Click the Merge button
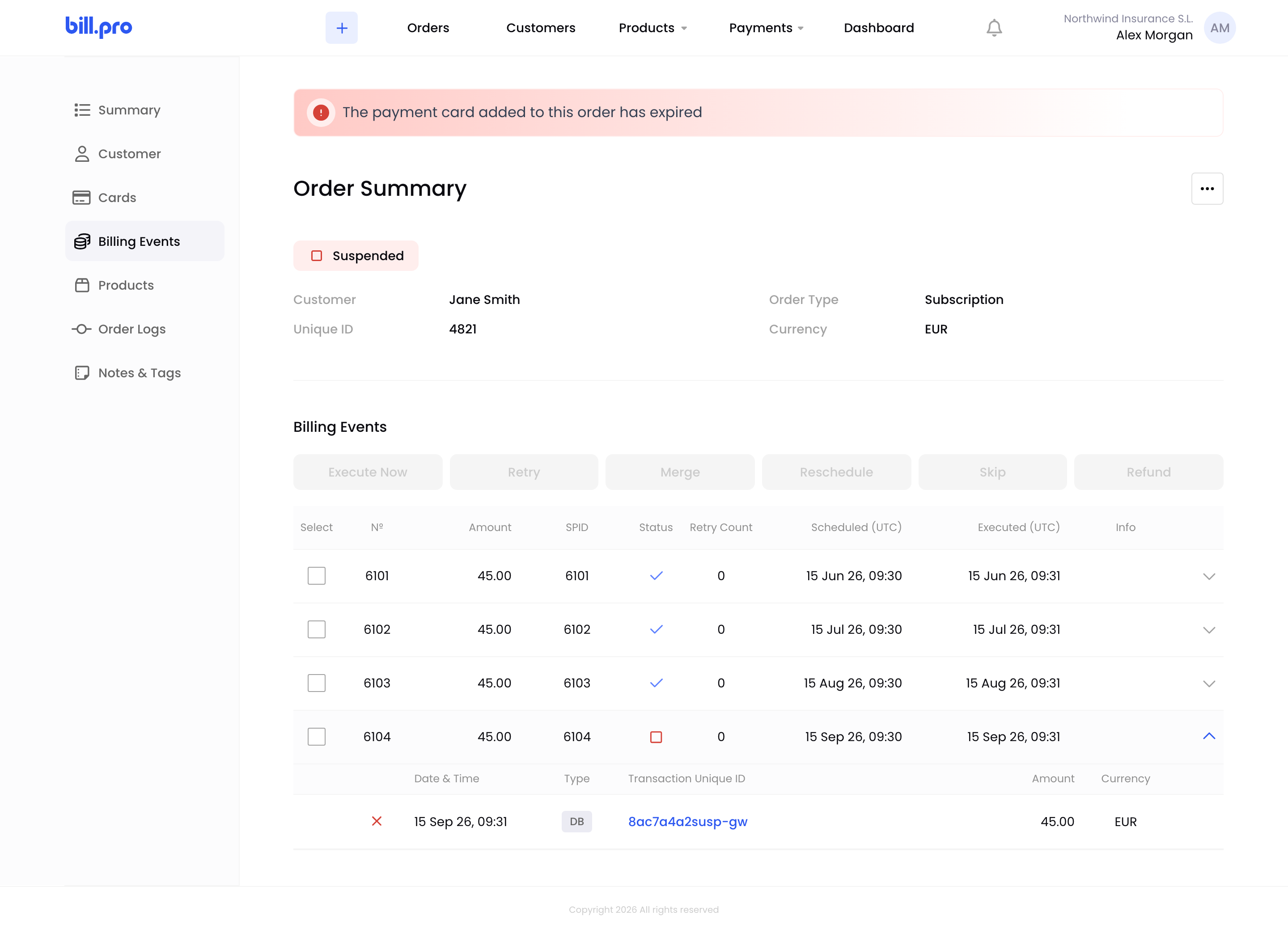This screenshot has height=928, width=1288. click(680, 472)
